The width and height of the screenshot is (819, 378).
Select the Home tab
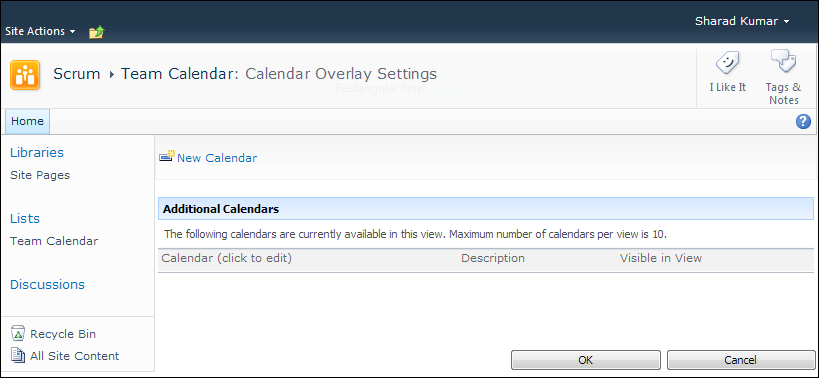click(x=27, y=121)
